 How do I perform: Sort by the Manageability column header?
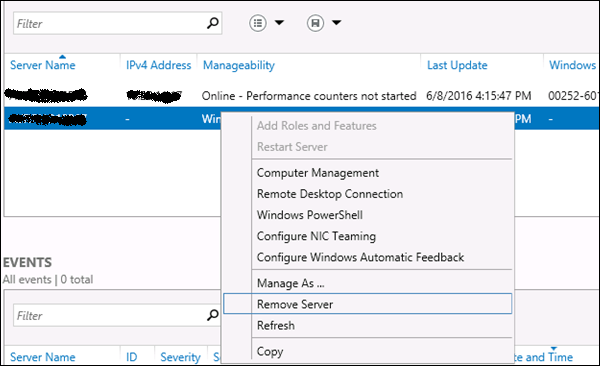tap(239, 65)
